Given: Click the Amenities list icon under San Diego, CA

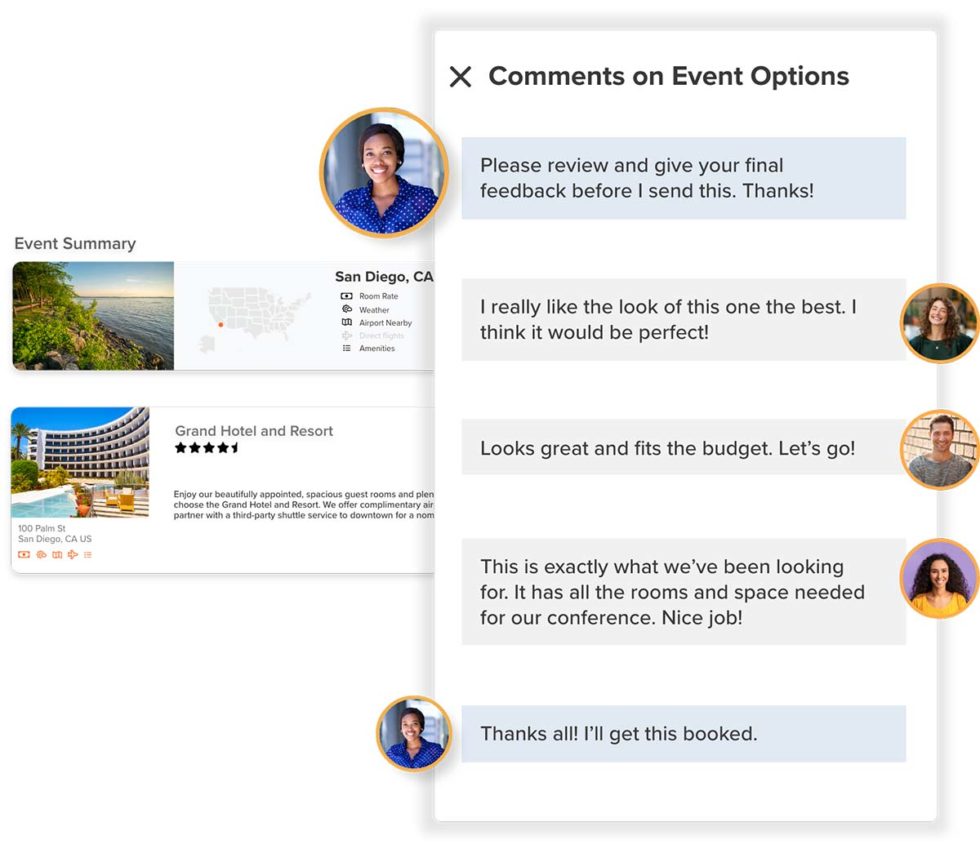Looking at the screenshot, I should tap(347, 347).
